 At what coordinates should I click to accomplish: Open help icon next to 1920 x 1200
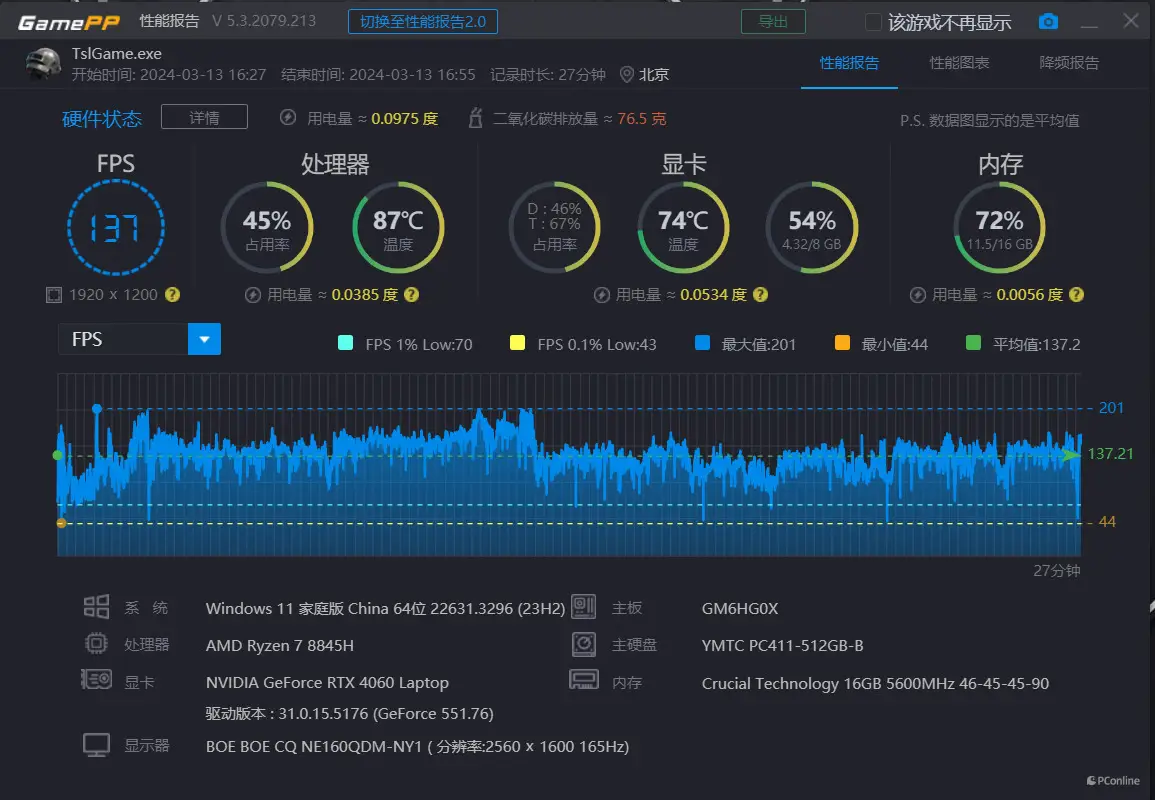(172, 295)
